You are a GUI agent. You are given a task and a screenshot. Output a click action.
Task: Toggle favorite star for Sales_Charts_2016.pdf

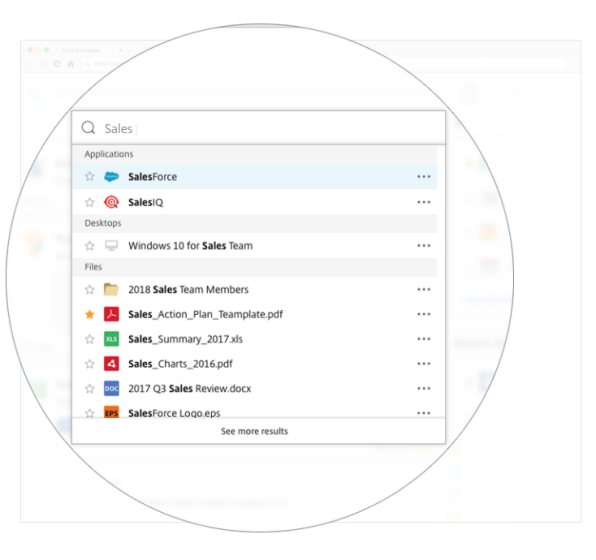pyautogui.click(x=90, y=364)
